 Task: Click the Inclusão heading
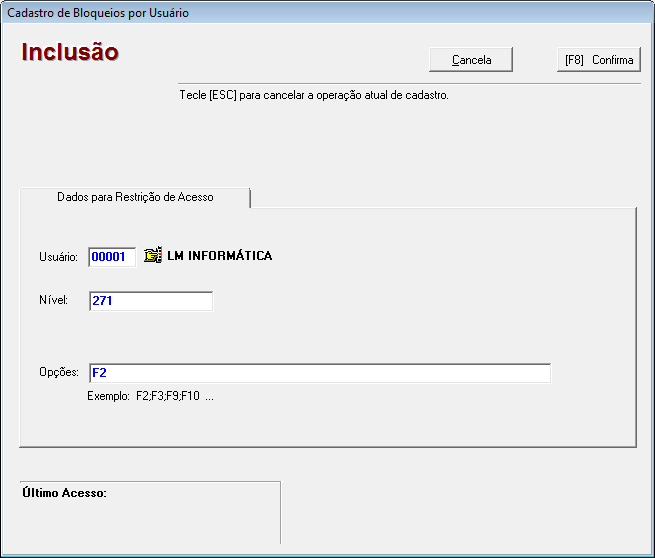70,52
